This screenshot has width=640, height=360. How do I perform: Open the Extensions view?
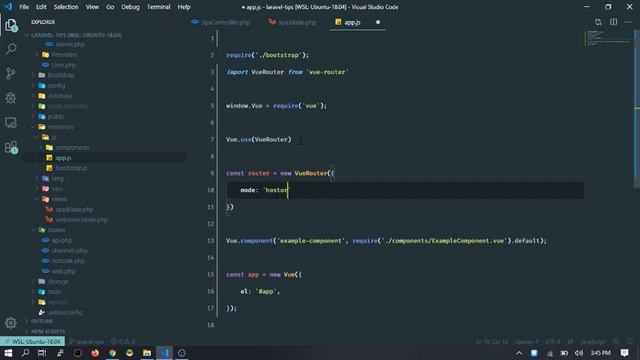point(11,147)
